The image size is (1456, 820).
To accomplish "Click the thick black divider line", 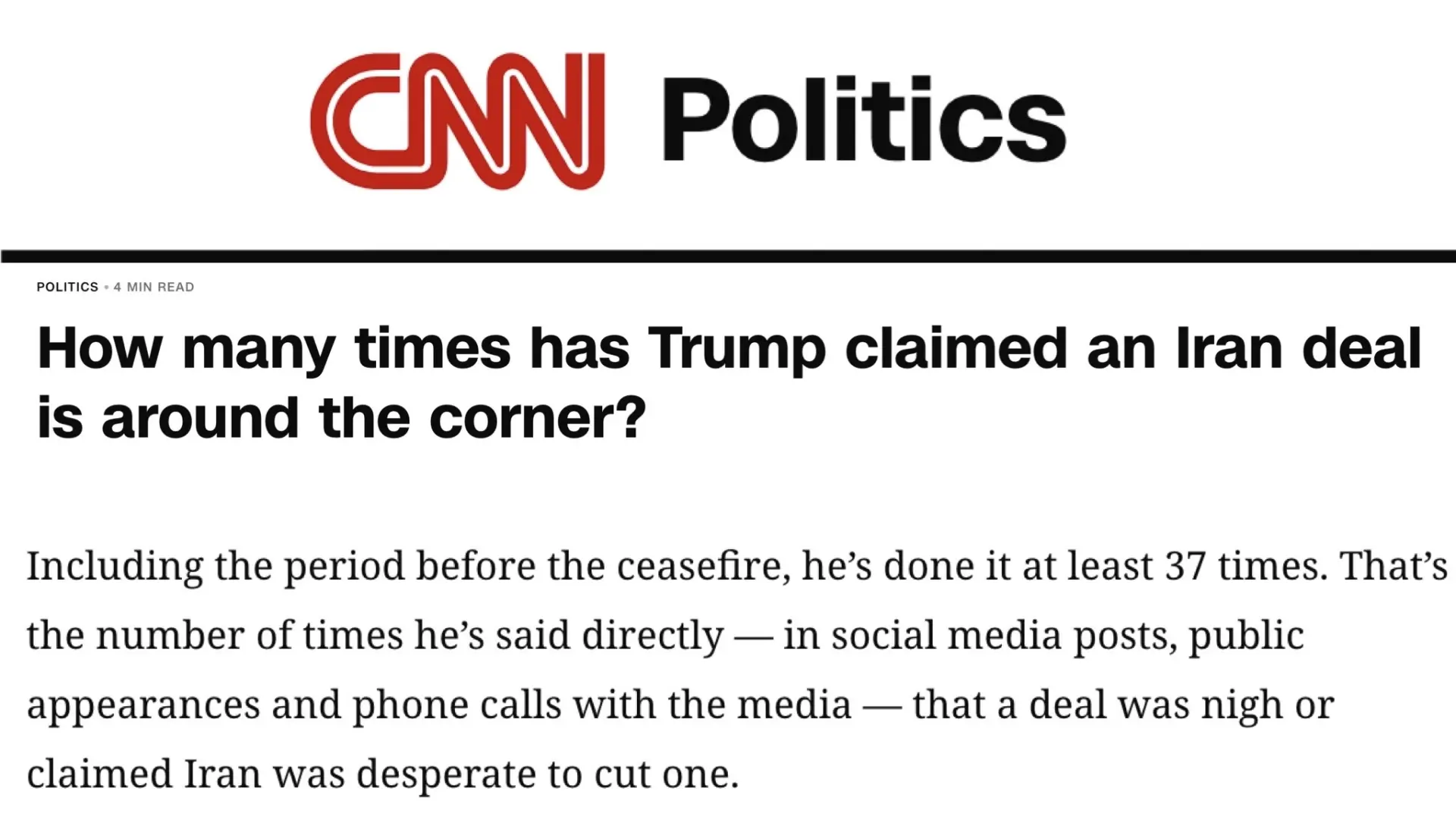I will coord(728,256).
